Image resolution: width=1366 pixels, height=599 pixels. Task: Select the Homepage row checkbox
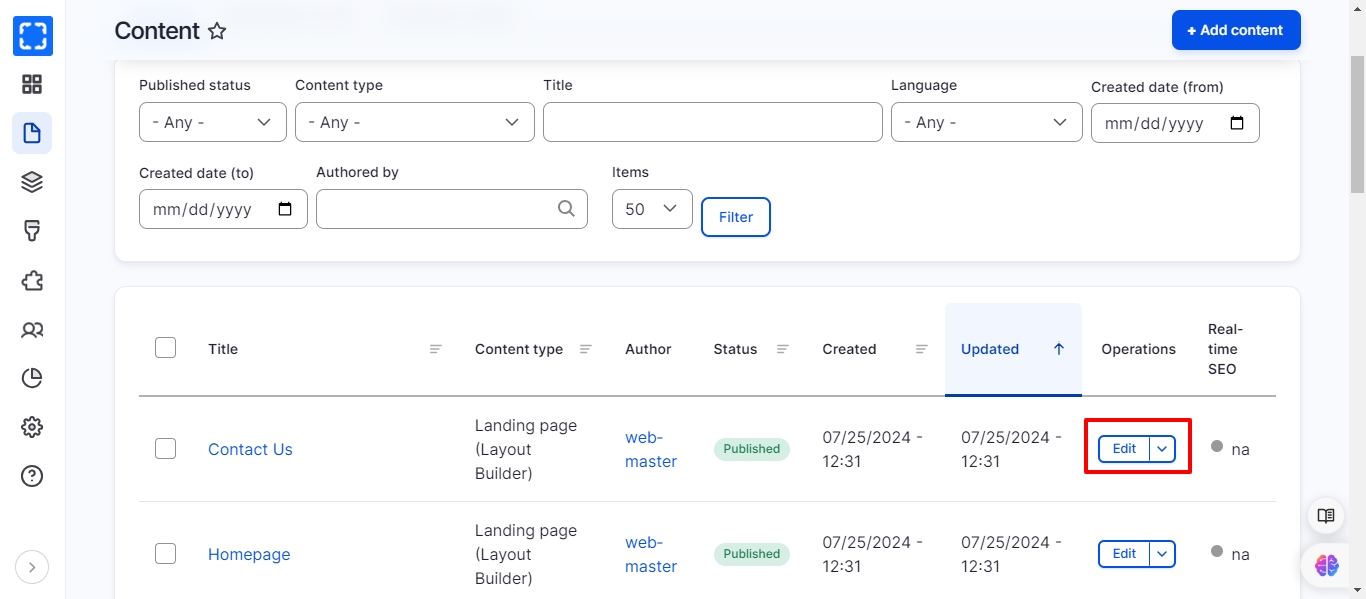(166, 554)
